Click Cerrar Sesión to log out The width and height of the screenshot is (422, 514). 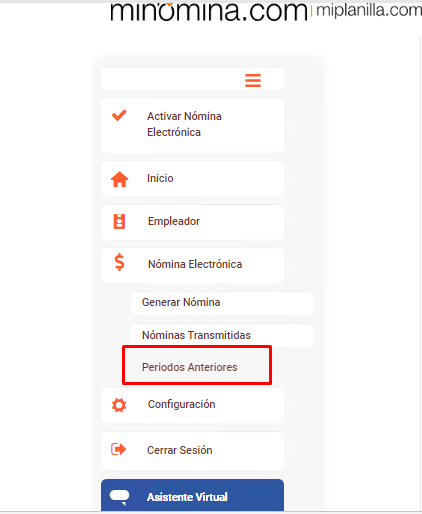coord(193,451)
